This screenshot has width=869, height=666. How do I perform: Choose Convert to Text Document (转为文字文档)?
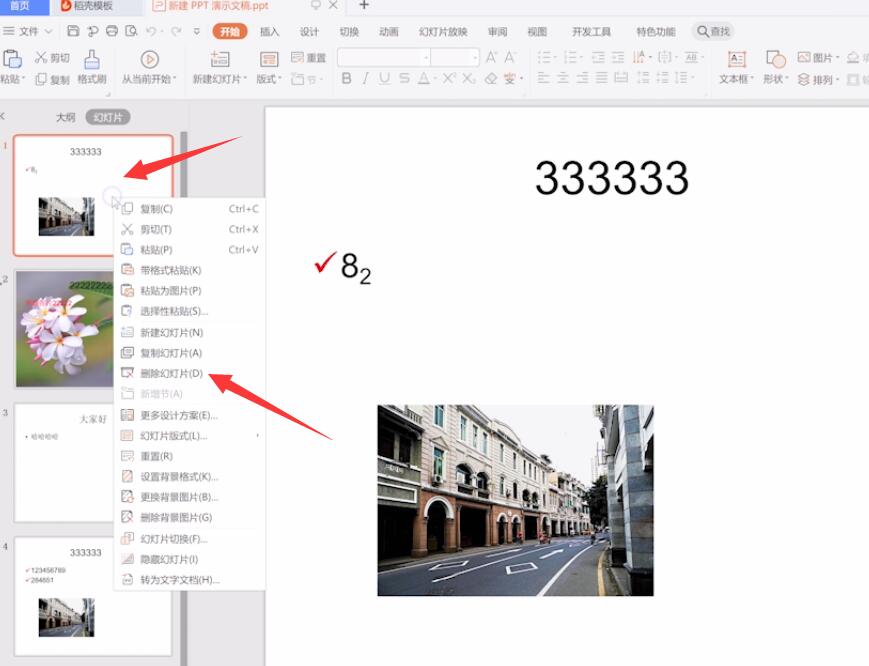[190, 580]
